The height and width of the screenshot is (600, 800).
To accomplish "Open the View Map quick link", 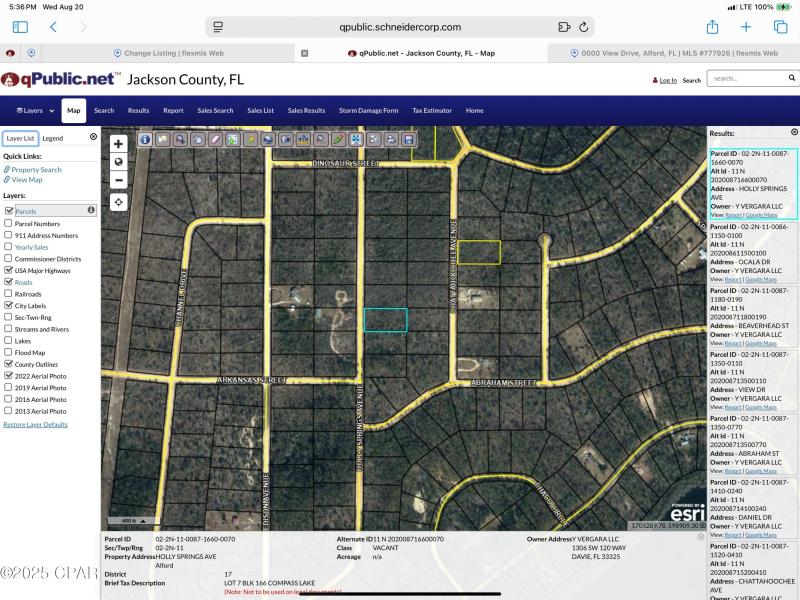I will pyautogui.click(x=27, y=180).
